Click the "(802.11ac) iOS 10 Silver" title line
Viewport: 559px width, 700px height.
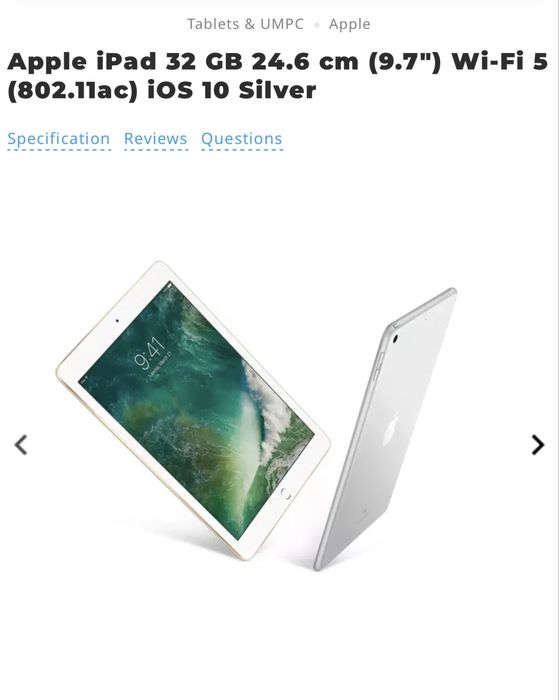pos(162,91)
